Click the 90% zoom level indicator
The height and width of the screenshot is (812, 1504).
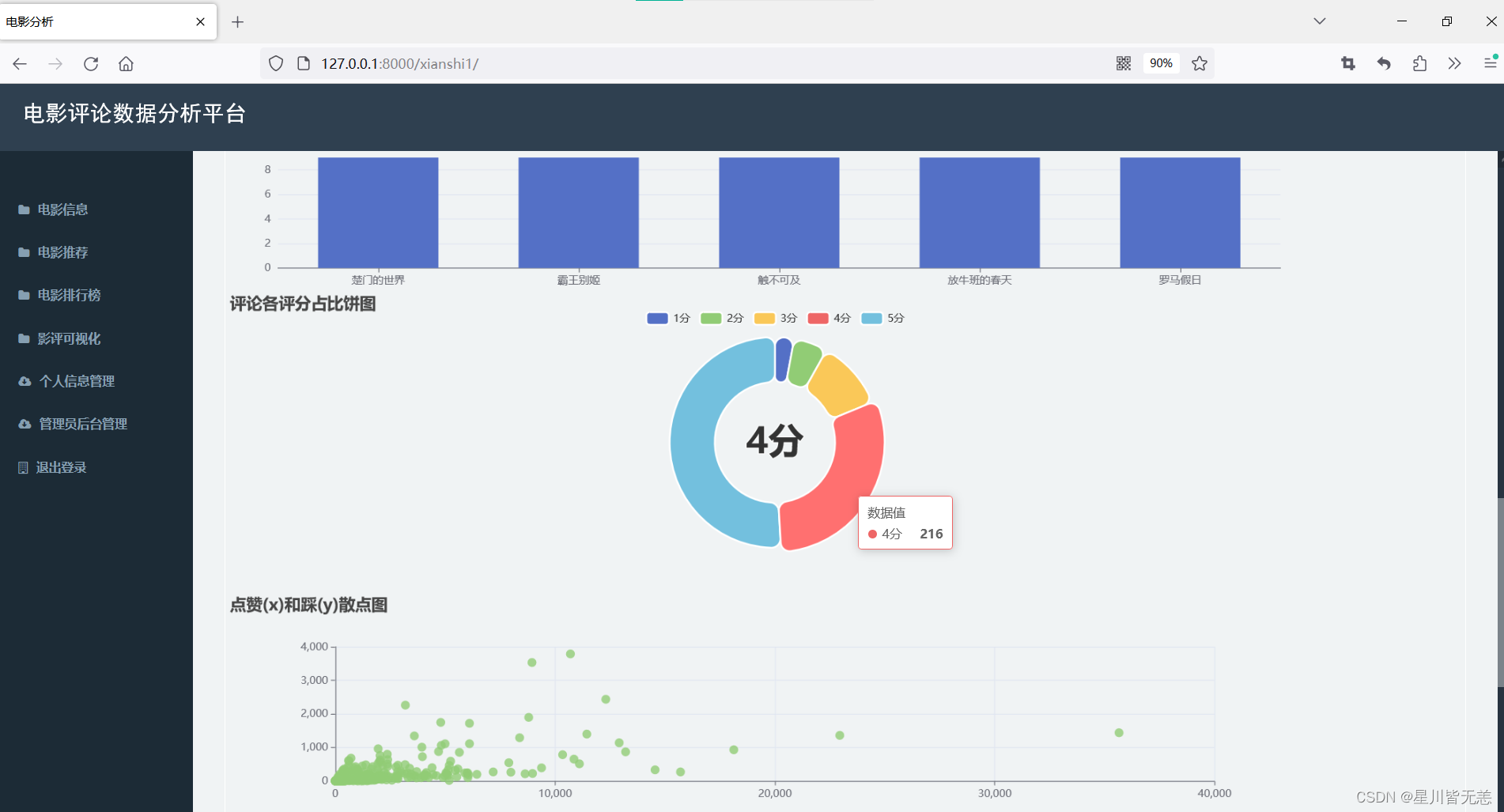(x=1161, y=64)
